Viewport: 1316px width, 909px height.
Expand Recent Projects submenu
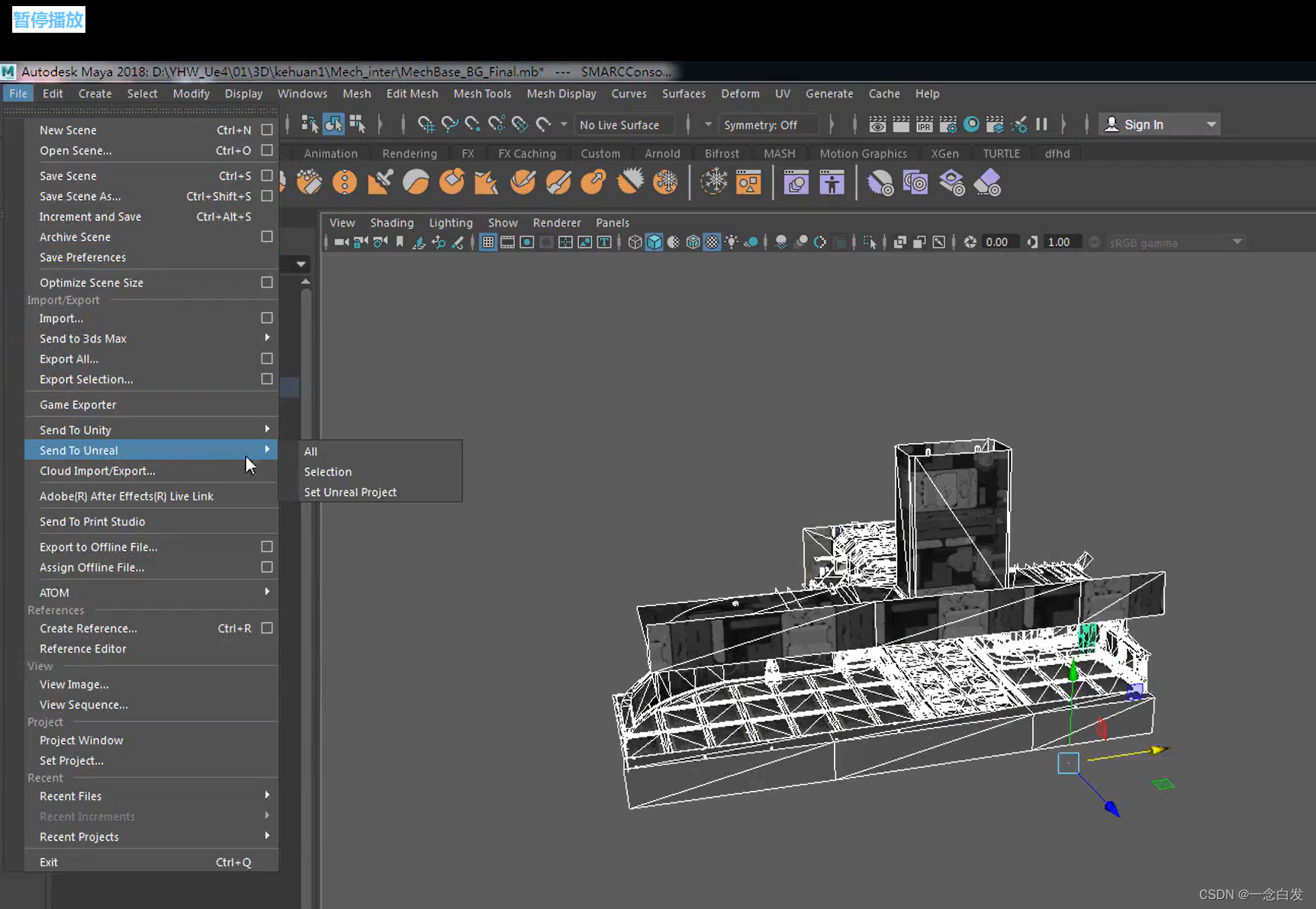(151, 837)
